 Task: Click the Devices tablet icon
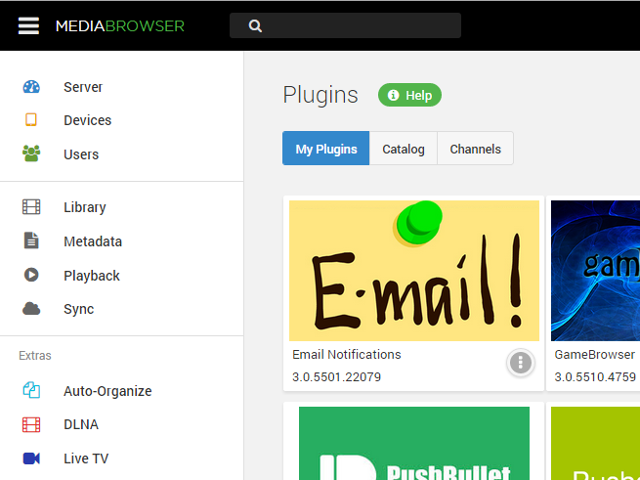[31, 120]
